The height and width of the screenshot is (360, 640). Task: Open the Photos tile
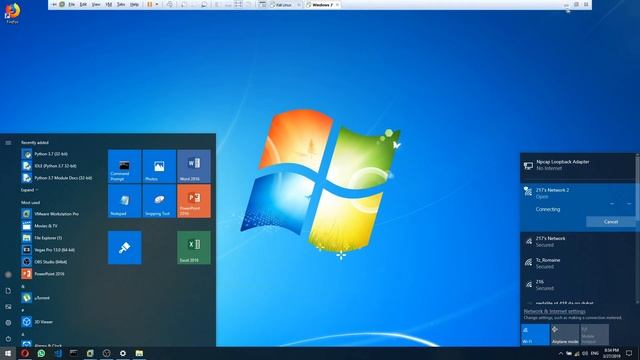159,166
